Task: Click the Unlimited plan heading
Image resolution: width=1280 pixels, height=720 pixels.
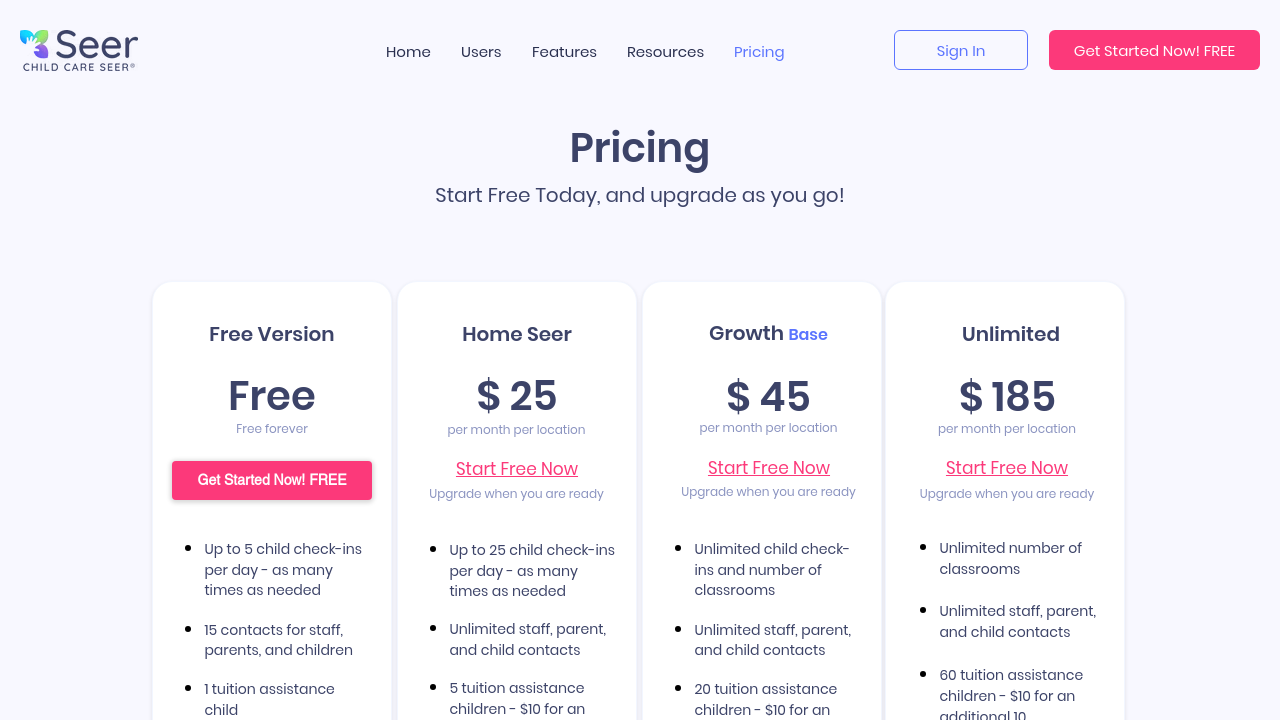Action: [1010, 334]
